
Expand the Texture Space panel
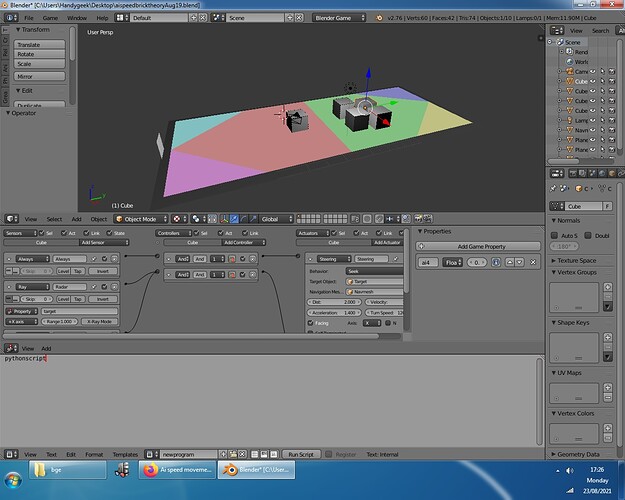coord(576,260)
